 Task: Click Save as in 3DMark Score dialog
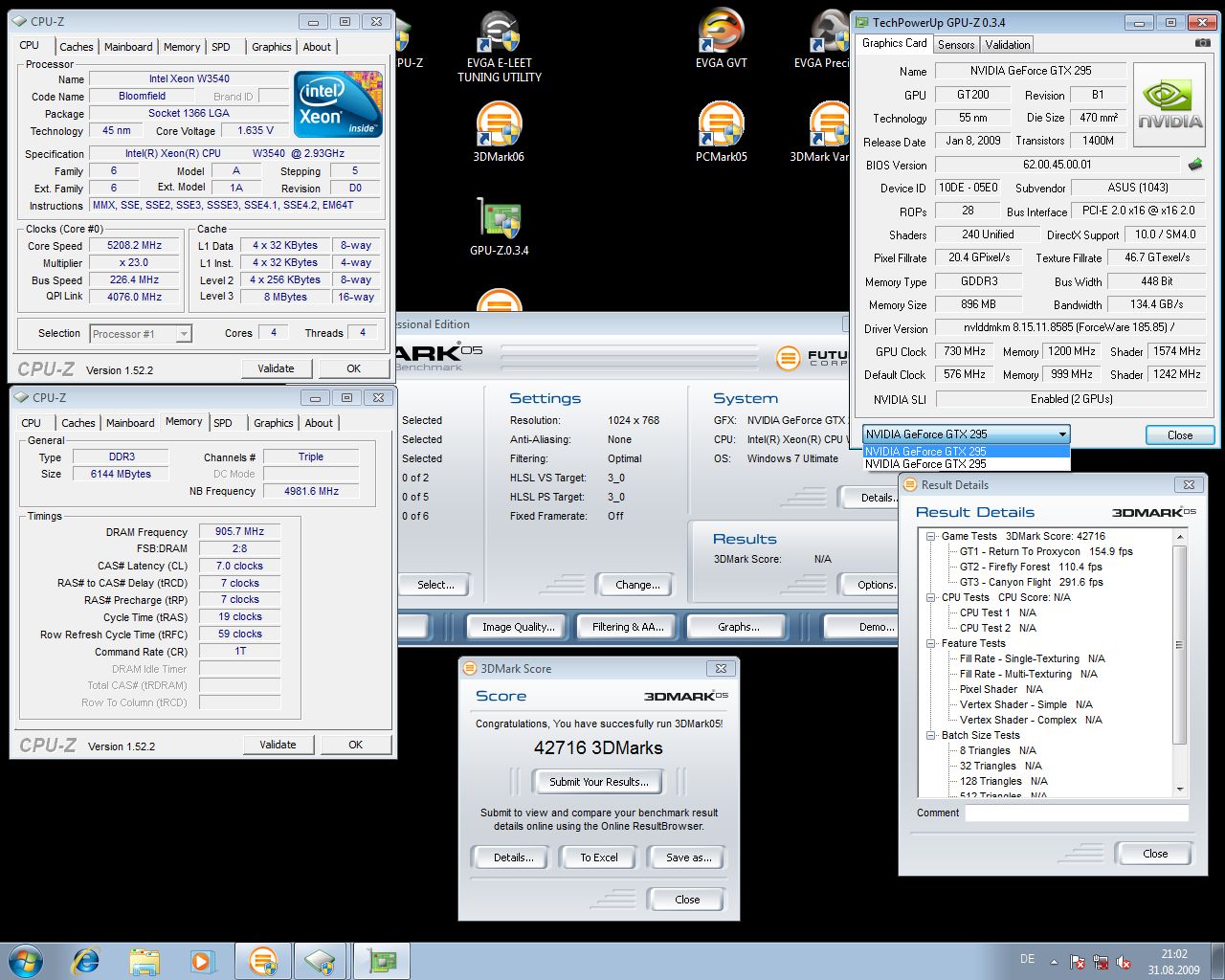click(689, 857)
